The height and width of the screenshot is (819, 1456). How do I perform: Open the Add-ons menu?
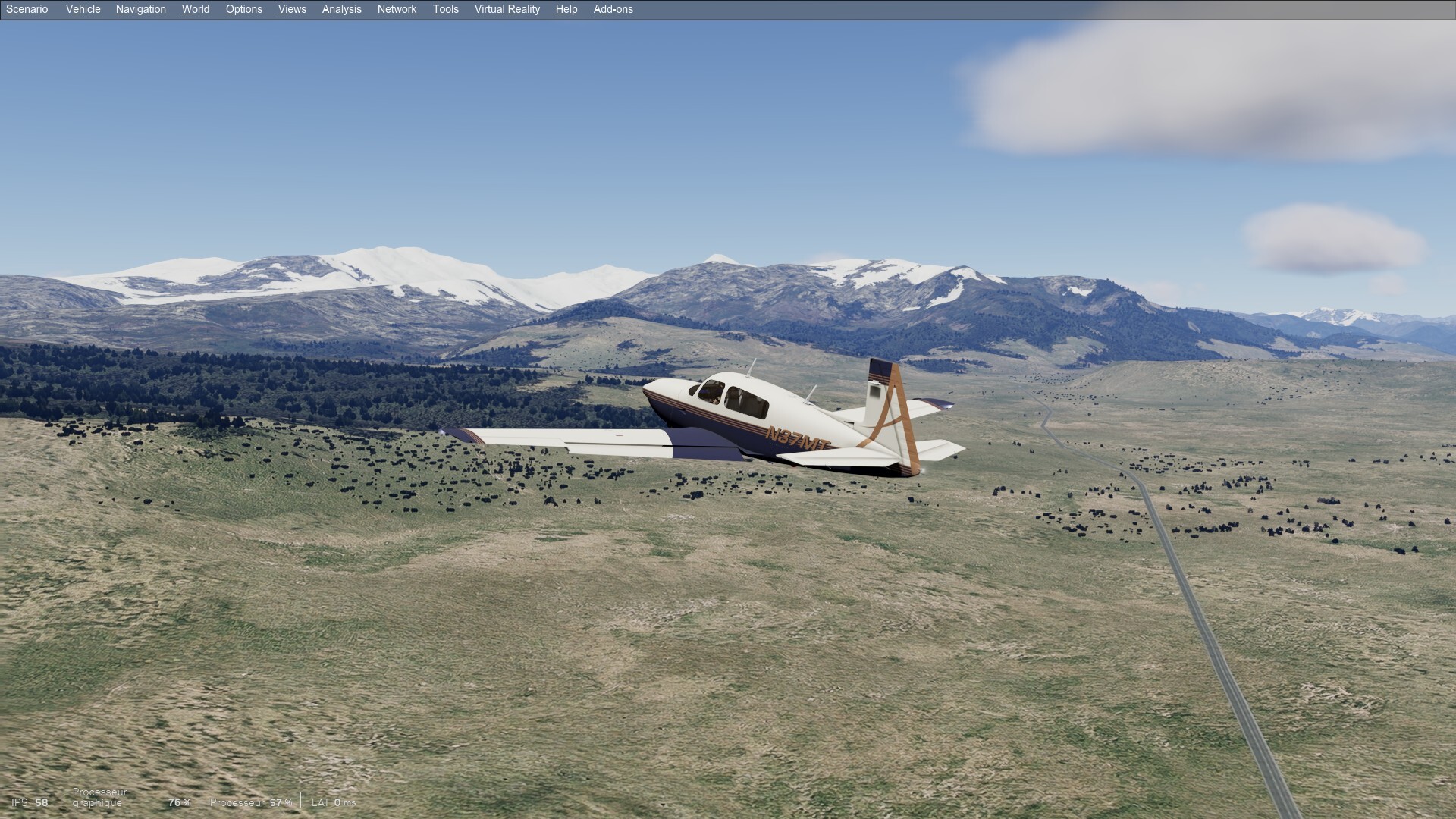click(613, 9)
